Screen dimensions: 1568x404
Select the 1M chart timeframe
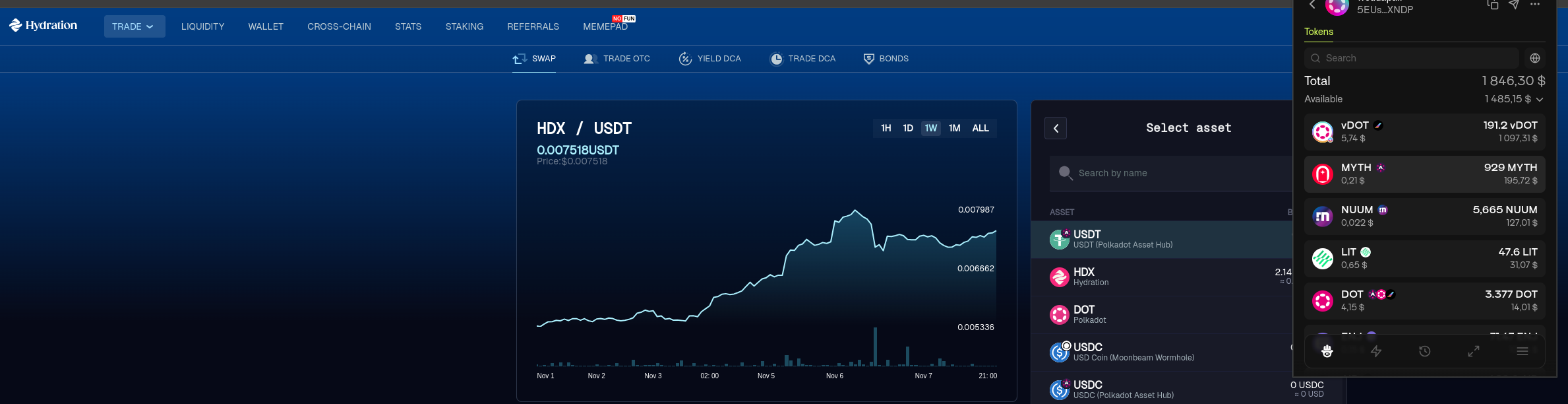(x=954, y=128)
